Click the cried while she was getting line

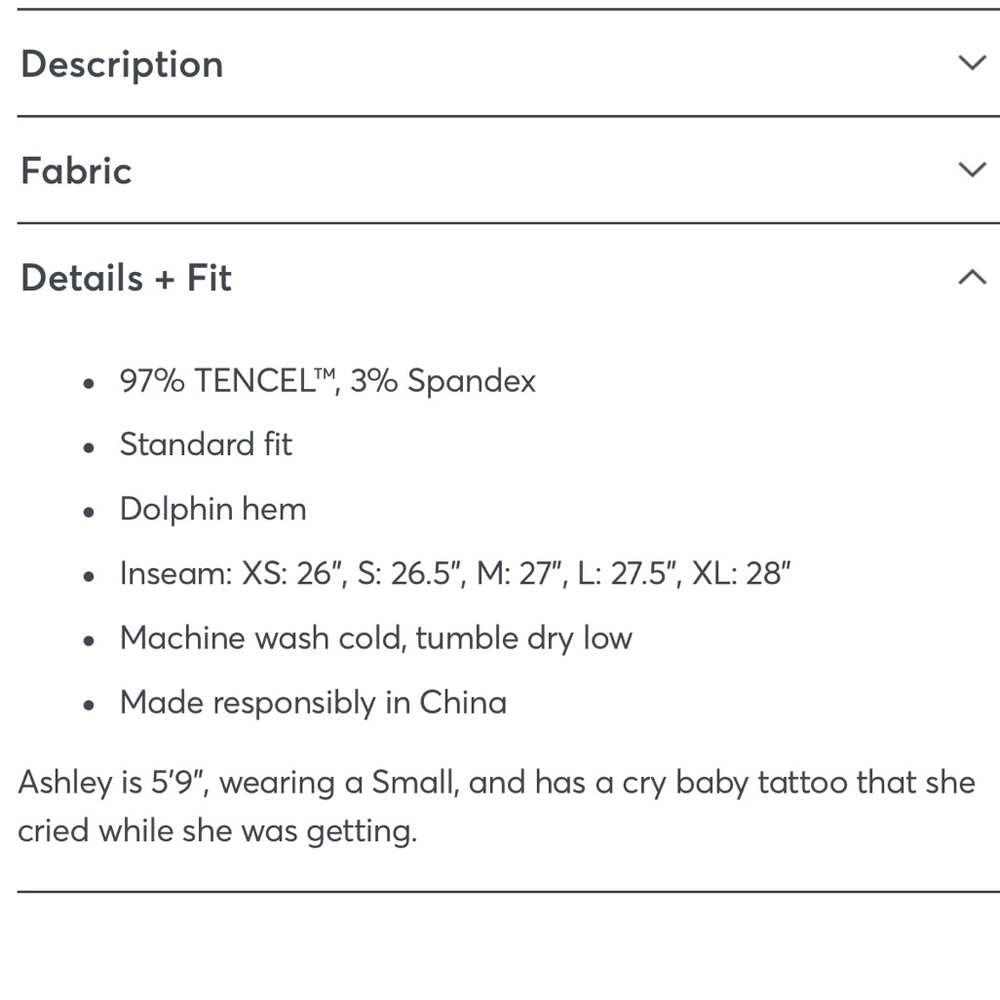(217, 831)
